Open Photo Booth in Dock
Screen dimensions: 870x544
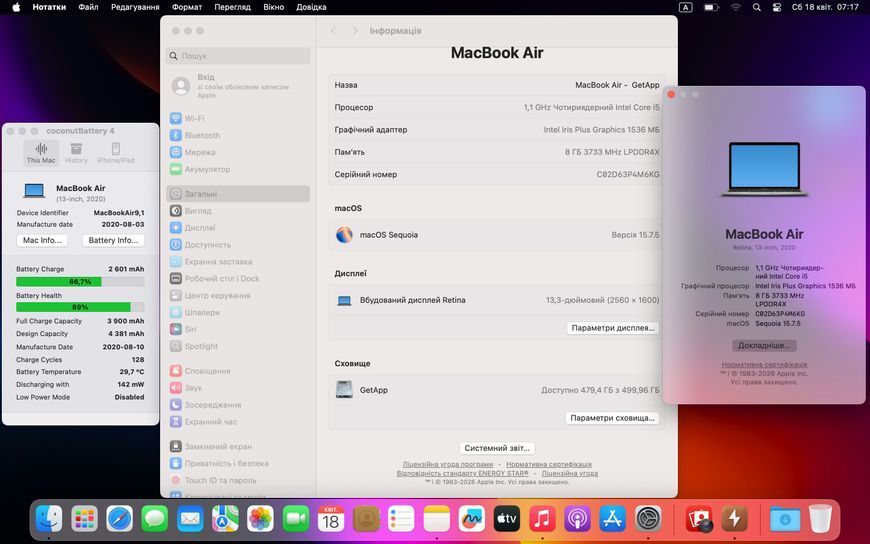coord(699,519)
